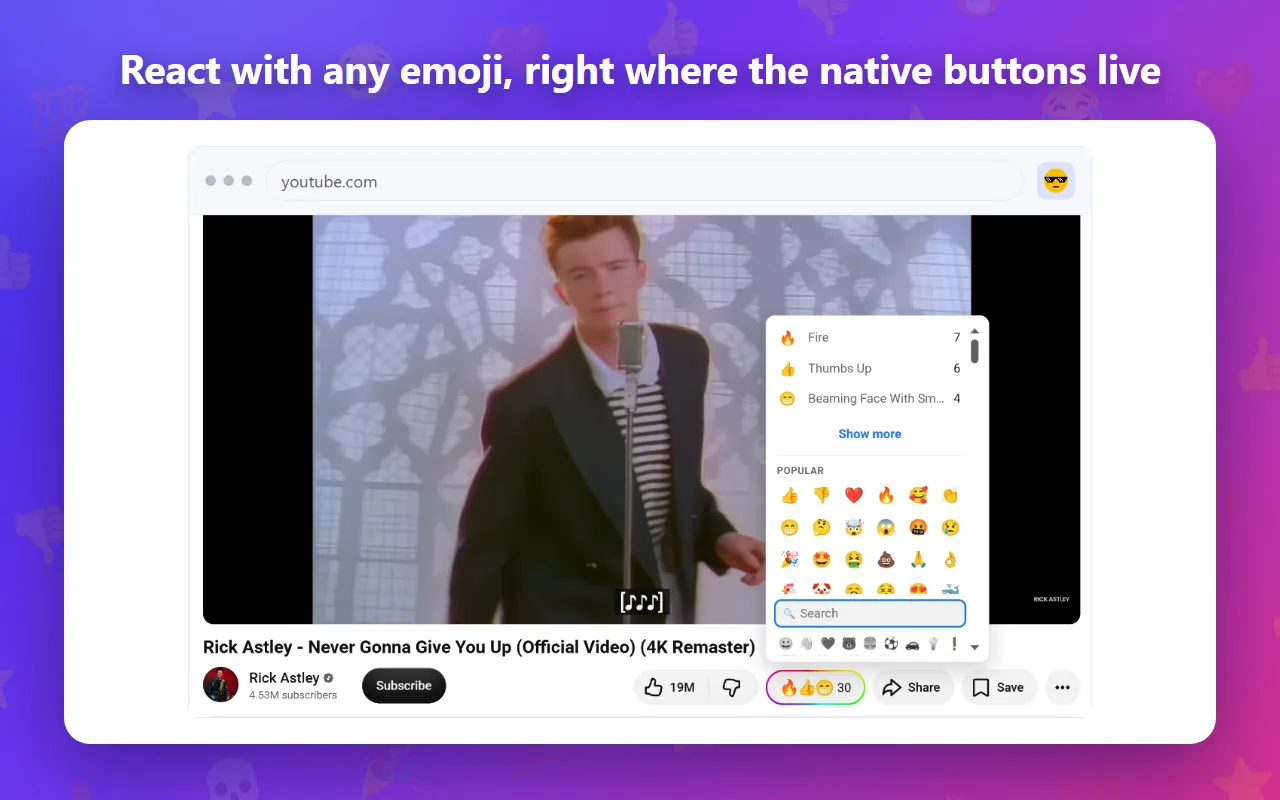This screenshot has width=1280, height=800.
Task: Open the Rick Astley channel avatar
Action: (x=221, y=685)
